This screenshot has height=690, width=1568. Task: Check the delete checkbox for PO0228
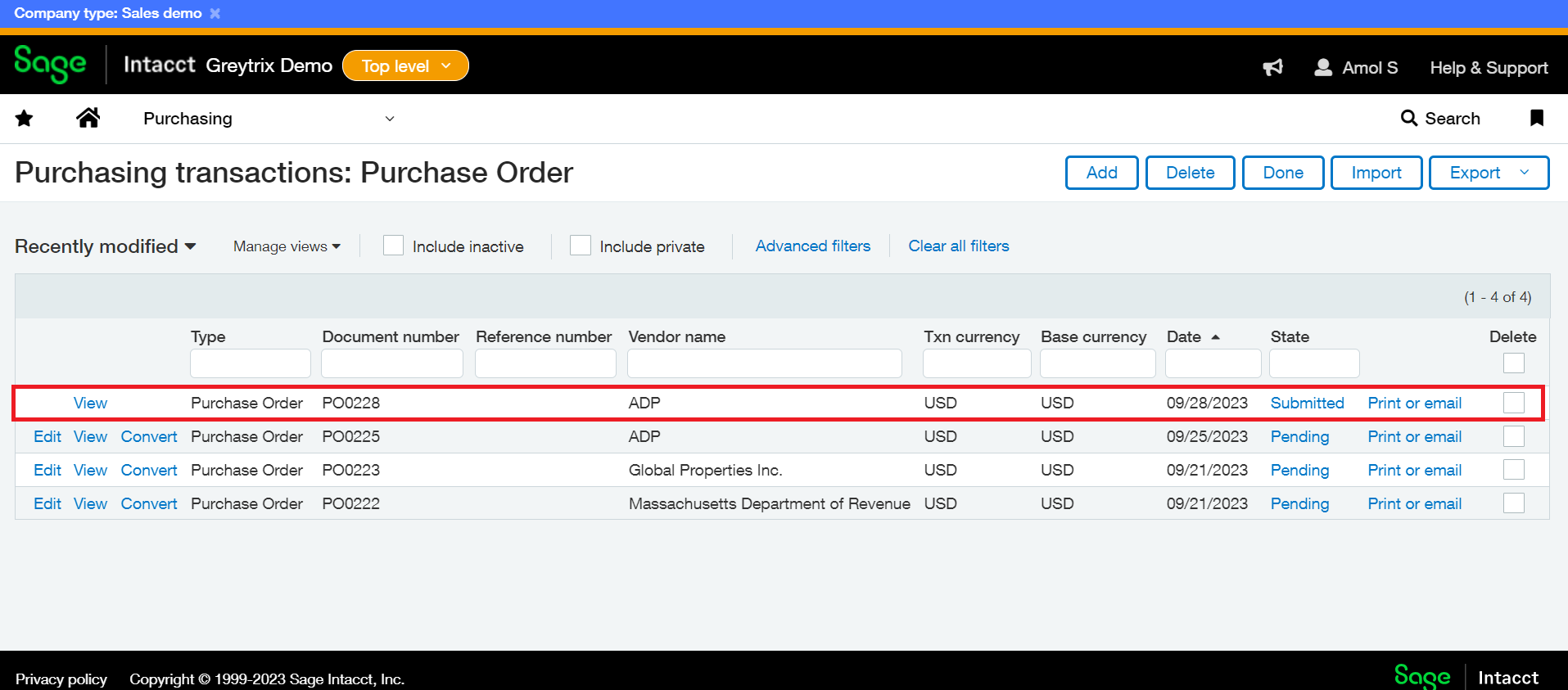(1514, 403)
